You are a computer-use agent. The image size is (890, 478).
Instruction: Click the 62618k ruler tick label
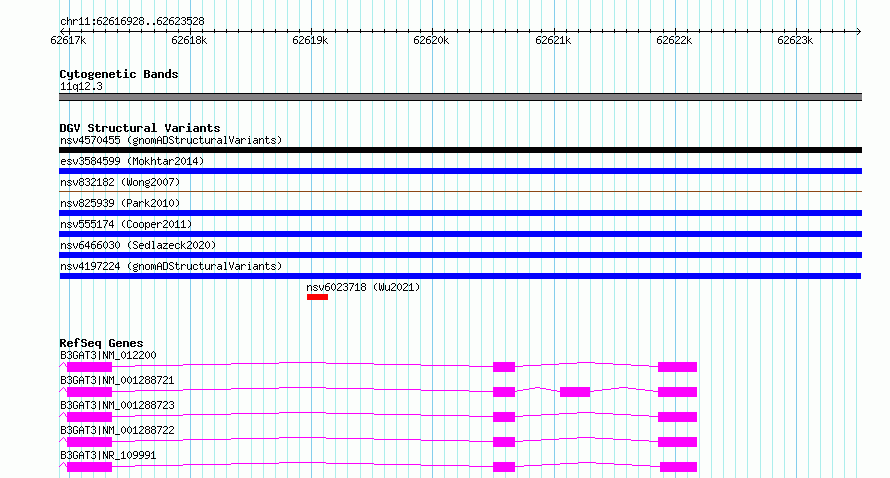pyautogui.click(x=189, y=40)
